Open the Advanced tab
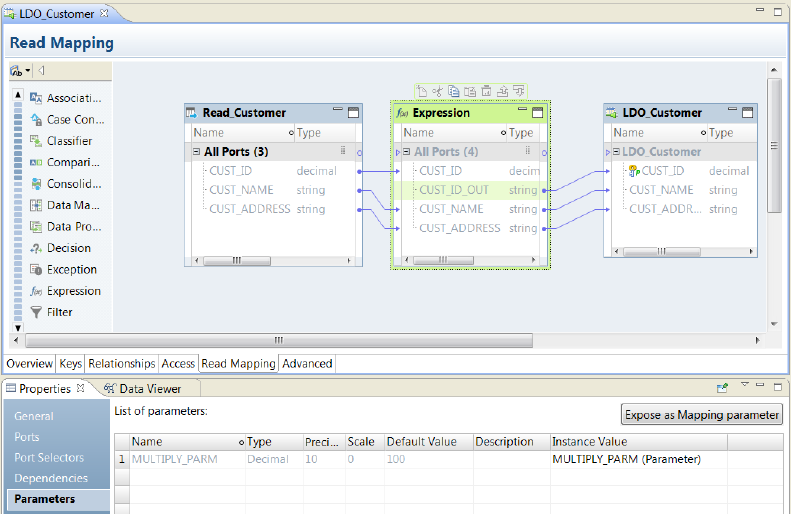Viewport: 791px width, 514px height. [307, 364]
